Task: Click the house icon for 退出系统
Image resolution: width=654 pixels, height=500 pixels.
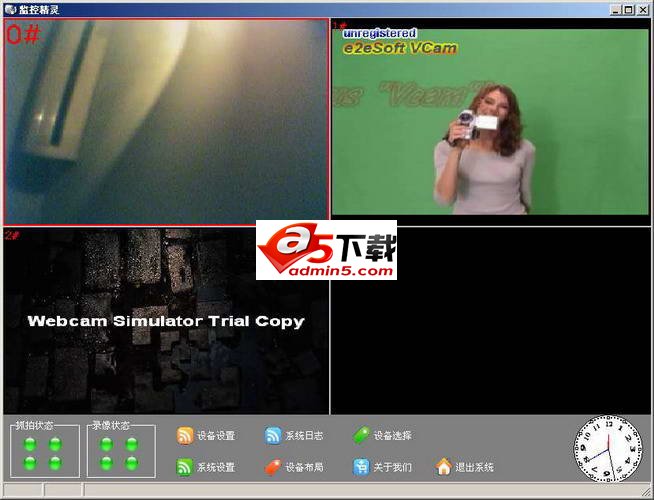Action: pos(444,467)
